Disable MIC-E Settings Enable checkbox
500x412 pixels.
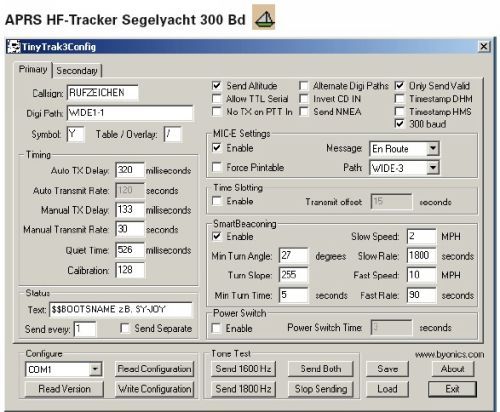(x=217, y=148)
